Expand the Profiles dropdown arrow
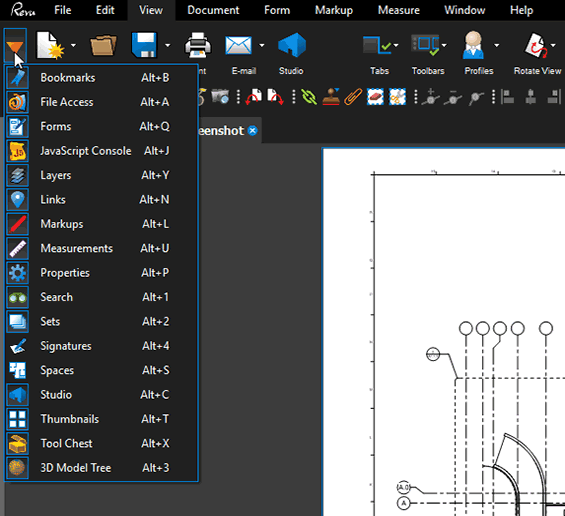The image size is (565, 516). (x=497, y=45)
